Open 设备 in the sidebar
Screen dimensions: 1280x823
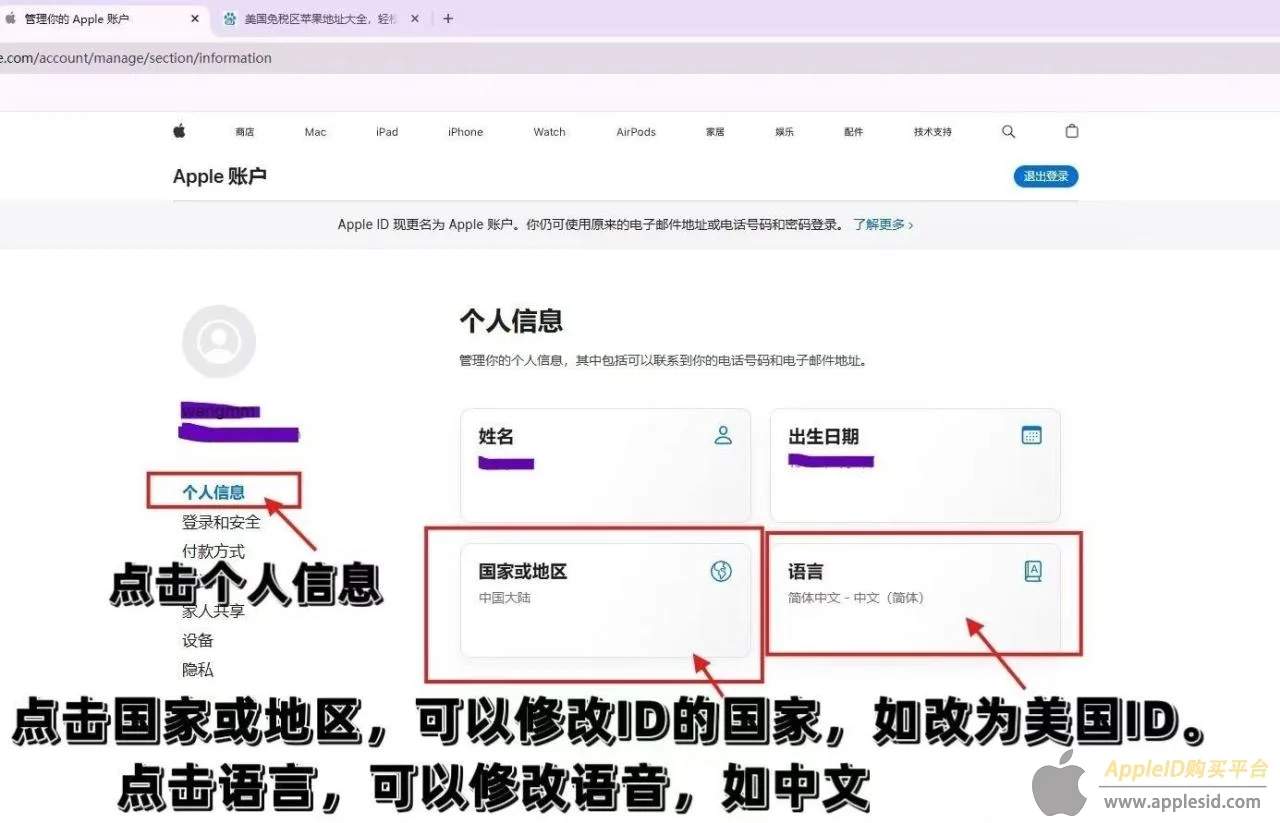198,640
